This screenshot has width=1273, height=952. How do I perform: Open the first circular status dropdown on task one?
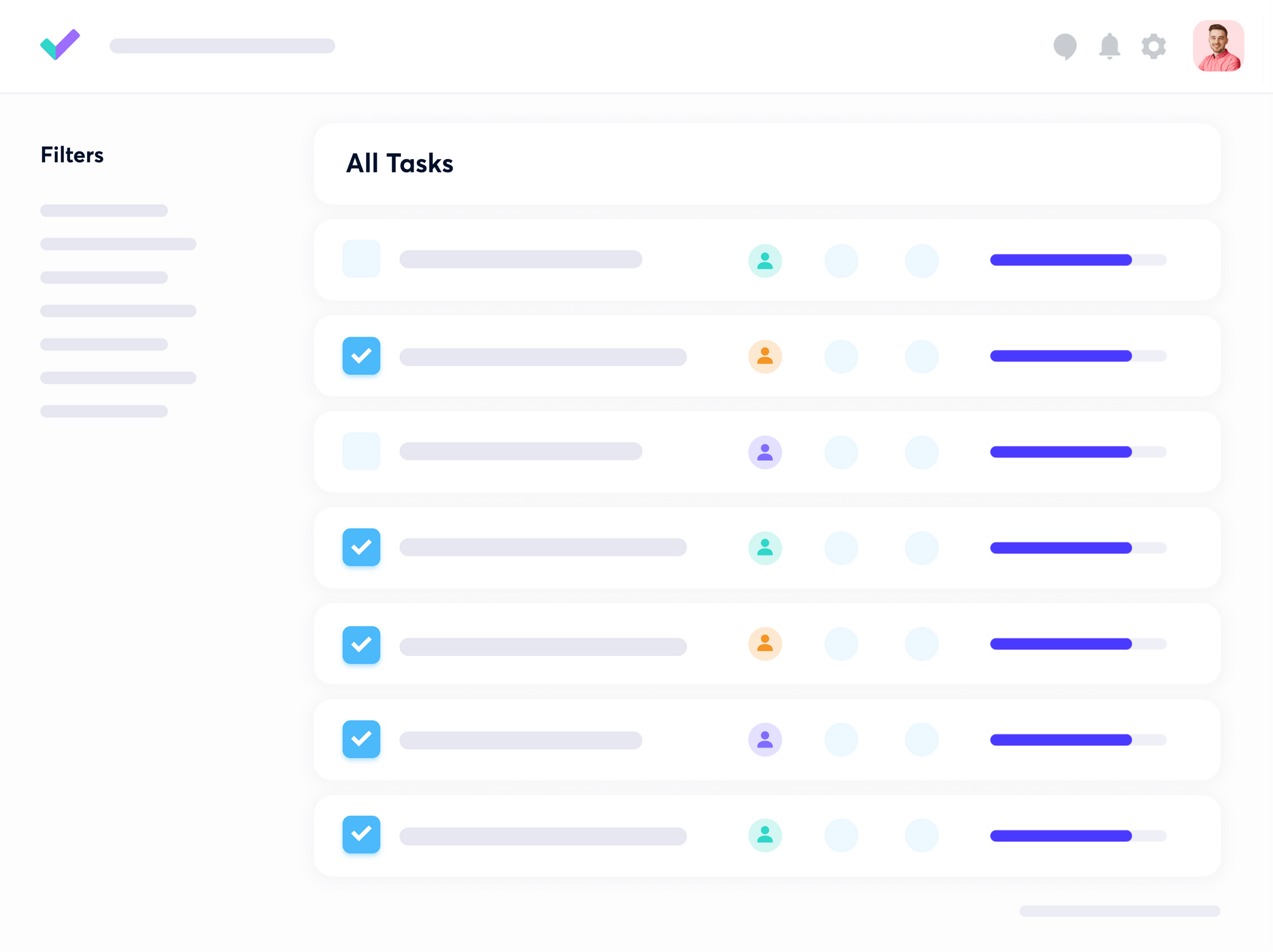coord(841,260)
